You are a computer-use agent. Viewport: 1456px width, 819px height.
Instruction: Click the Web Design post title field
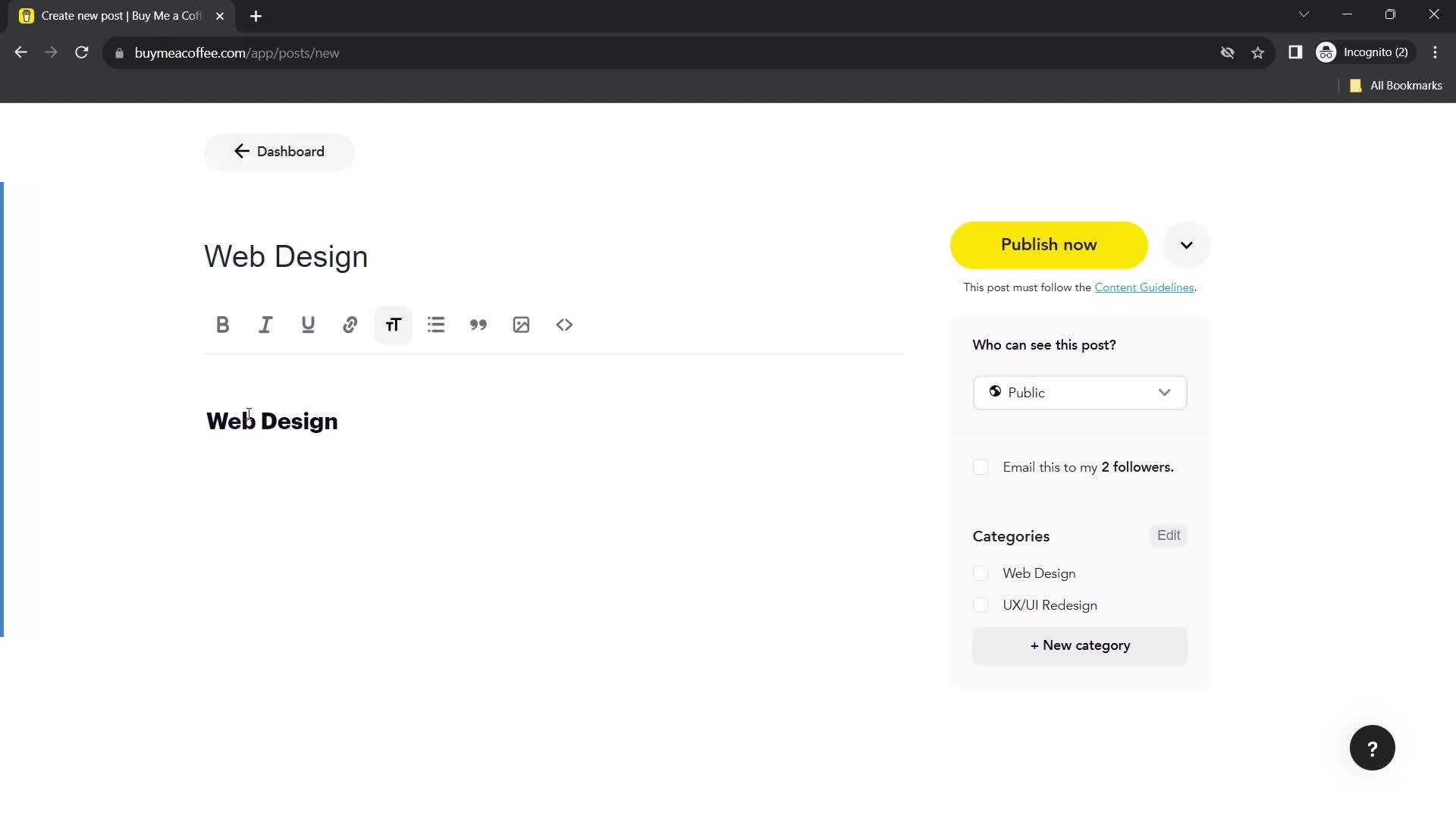coord(554,257)
